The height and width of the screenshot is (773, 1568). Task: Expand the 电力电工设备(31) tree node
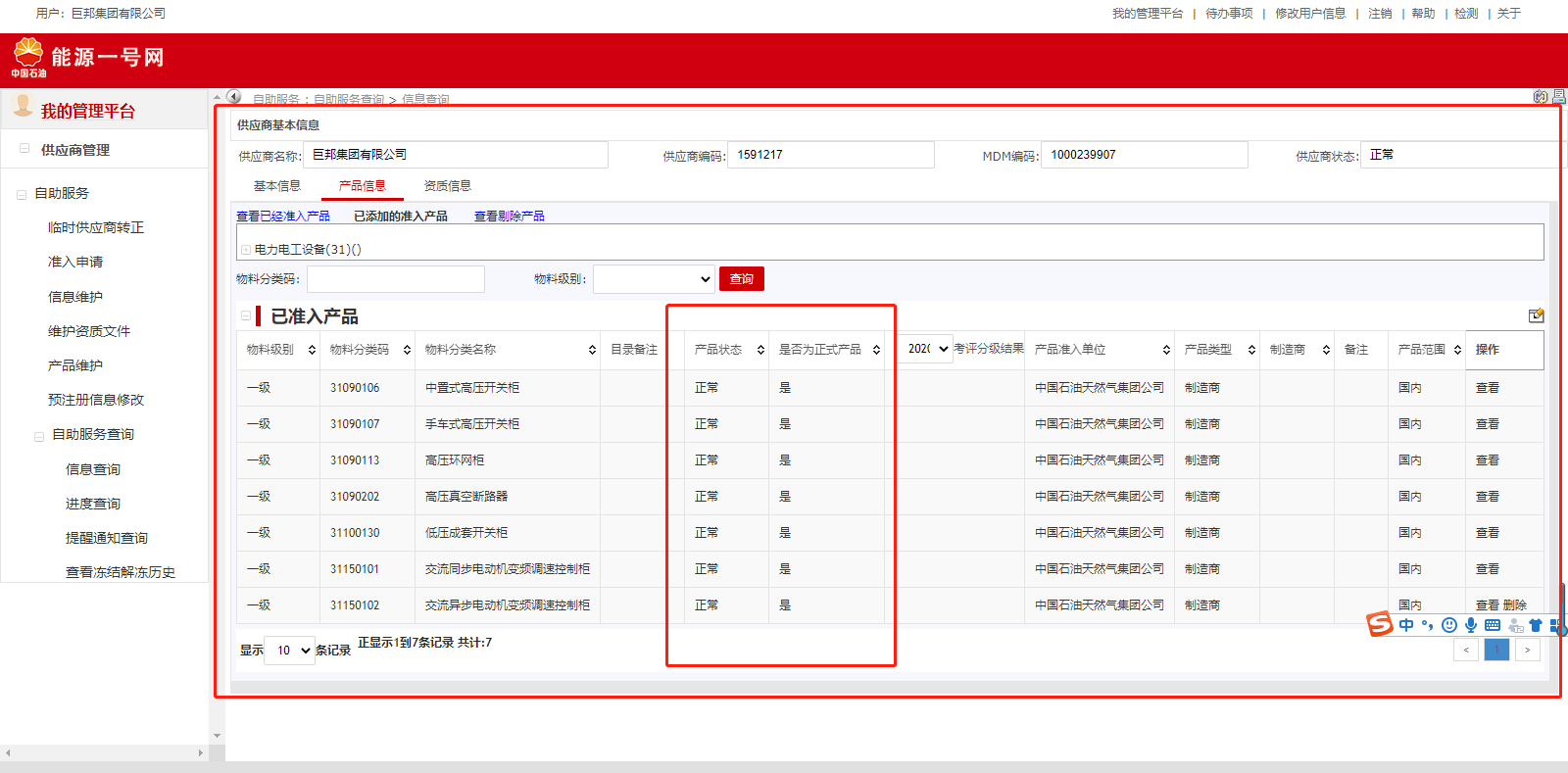[246, 250]
